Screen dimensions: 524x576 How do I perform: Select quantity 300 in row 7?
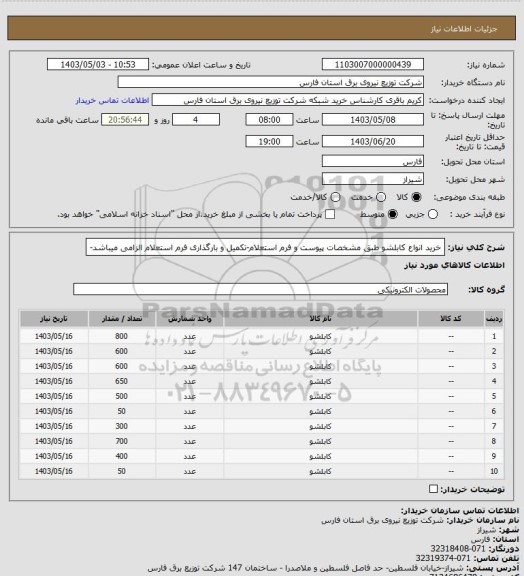pos(122,426)
